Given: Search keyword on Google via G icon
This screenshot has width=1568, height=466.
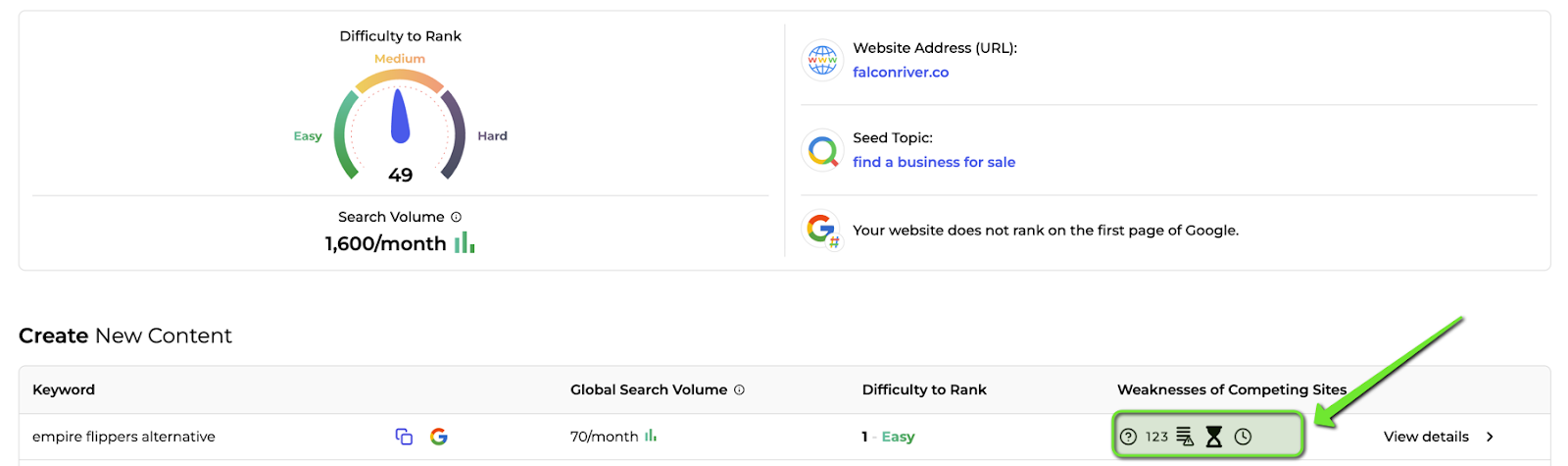Looking at the screenshot, I should (x=439, y=437).
